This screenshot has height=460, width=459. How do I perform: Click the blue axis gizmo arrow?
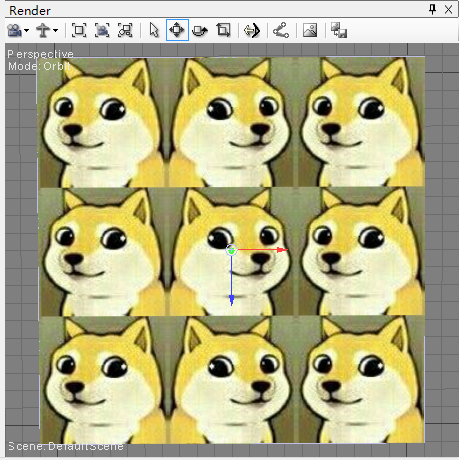pos(231,300)
